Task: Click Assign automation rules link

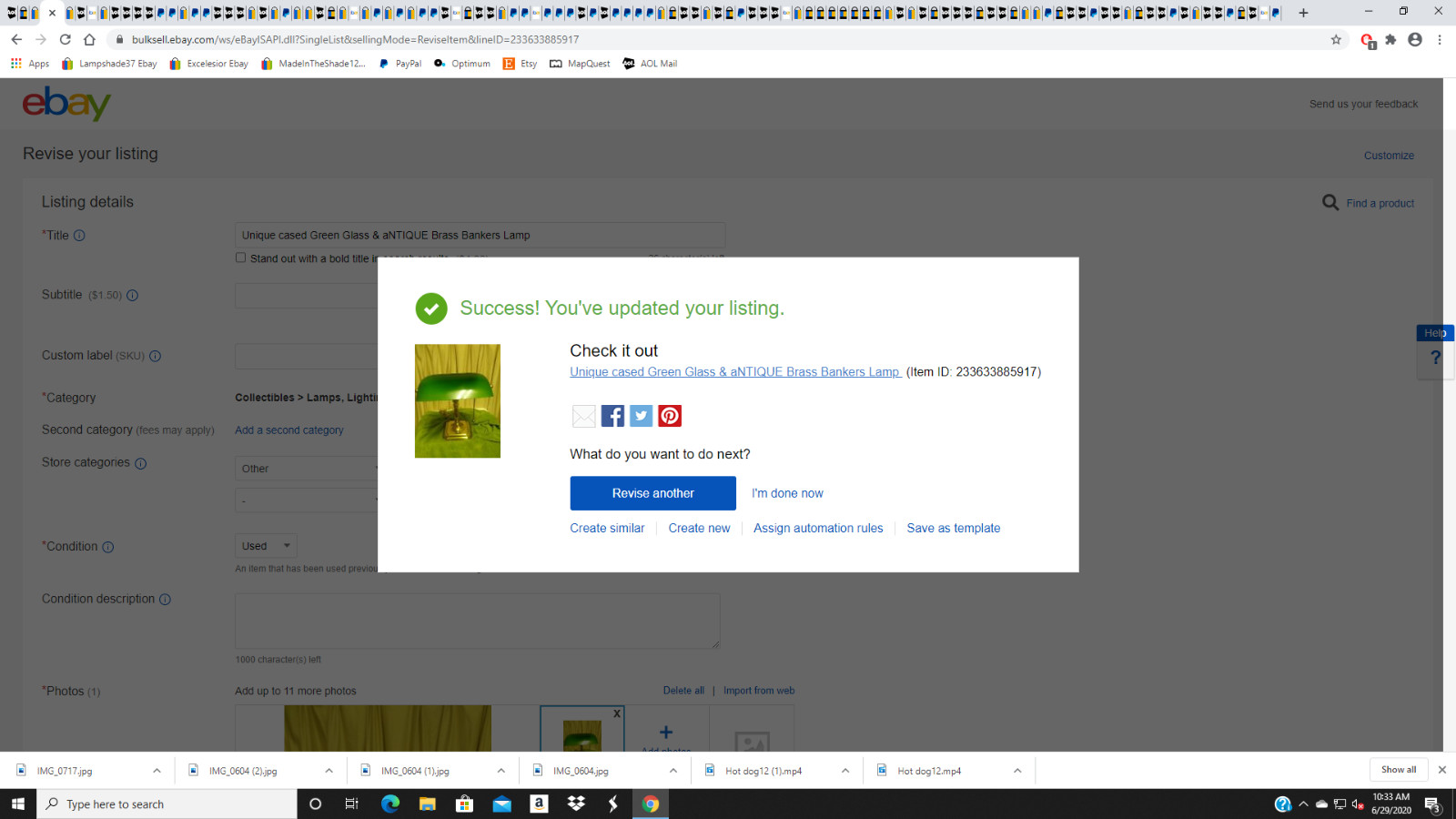Action: click(818, 528)
